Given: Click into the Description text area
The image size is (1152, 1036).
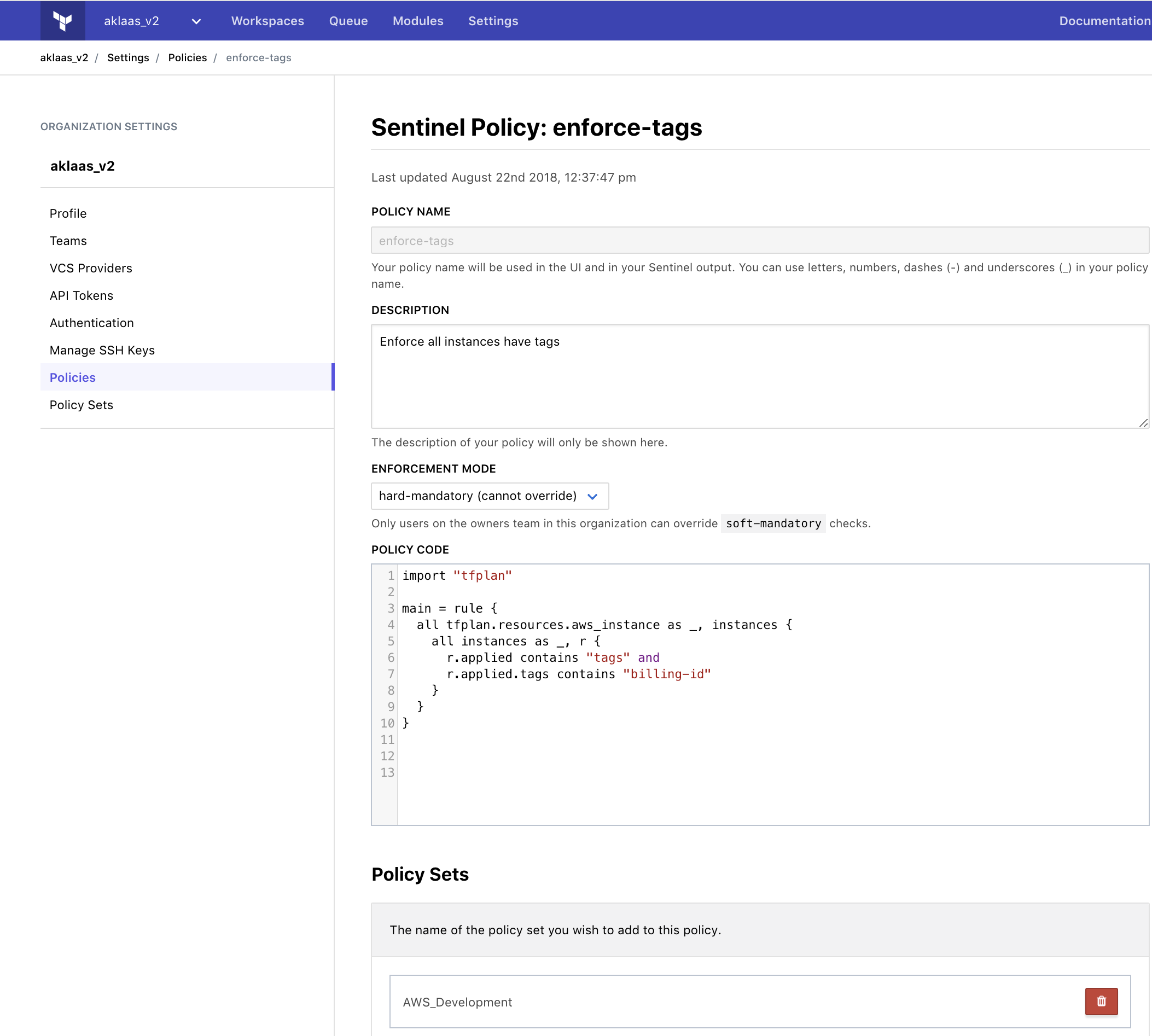Looking at the screenshot, I should (759, 376).
